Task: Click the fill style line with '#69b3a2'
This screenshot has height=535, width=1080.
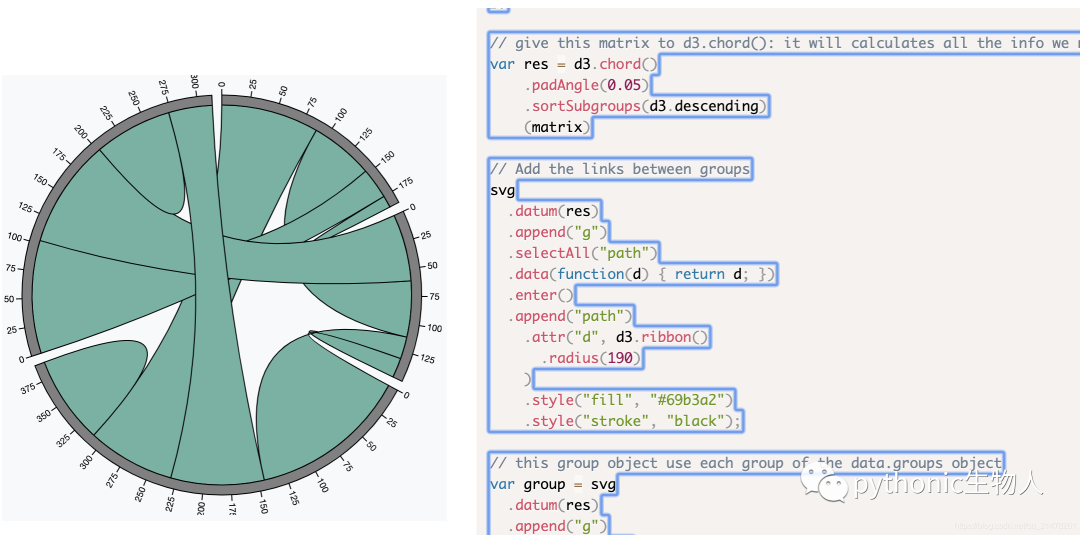Action: click(628, 399)
